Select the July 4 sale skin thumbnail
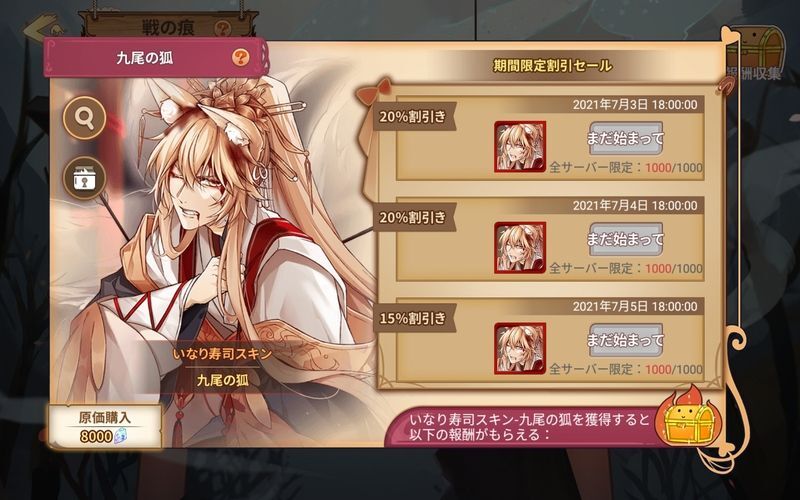The width and height of the screenshot is (800, 500). (x=520, y=247)
